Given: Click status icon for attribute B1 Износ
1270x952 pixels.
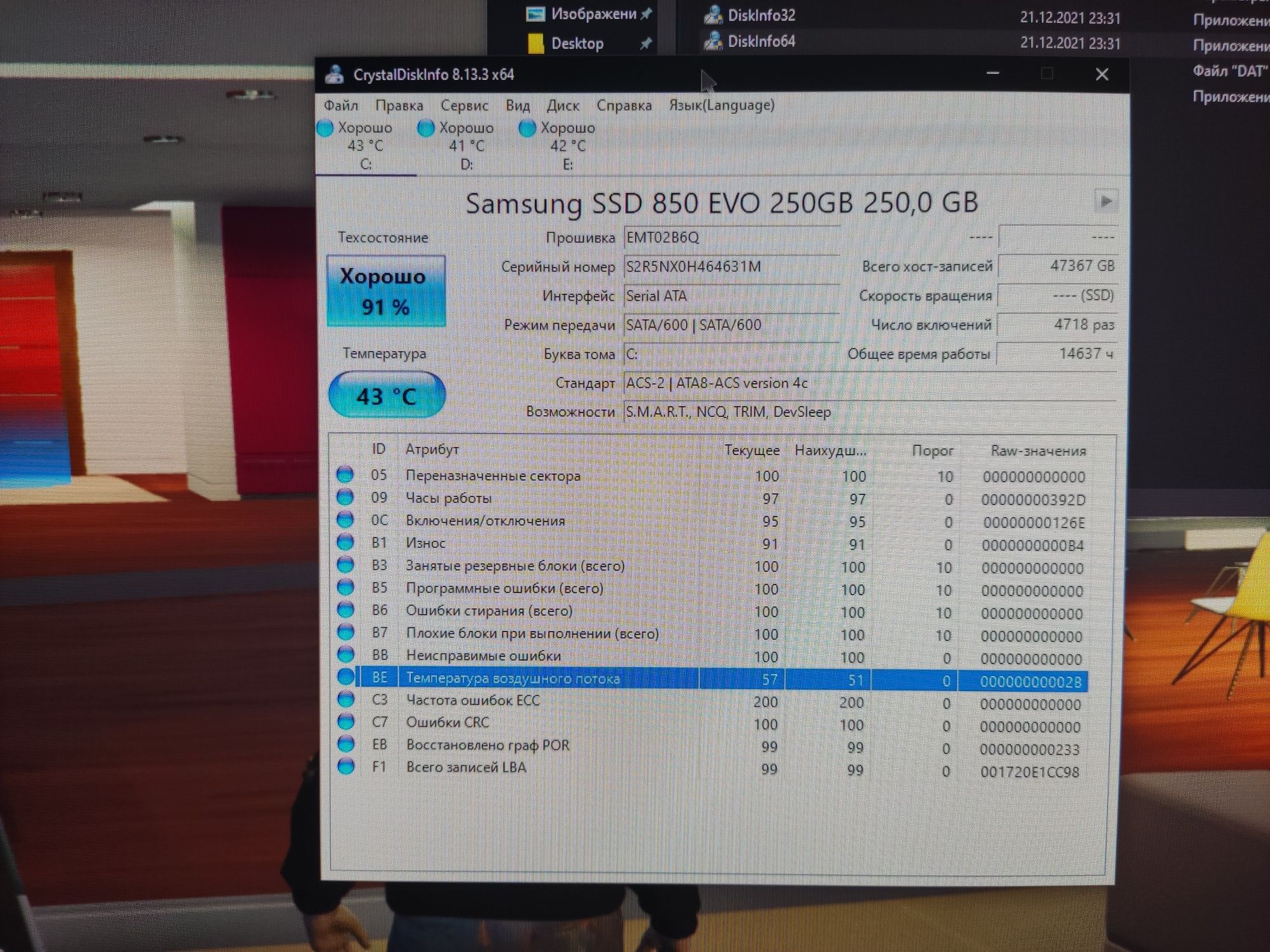Looking at the screenshot, I should pyautogui.click(x=345, y=543).
